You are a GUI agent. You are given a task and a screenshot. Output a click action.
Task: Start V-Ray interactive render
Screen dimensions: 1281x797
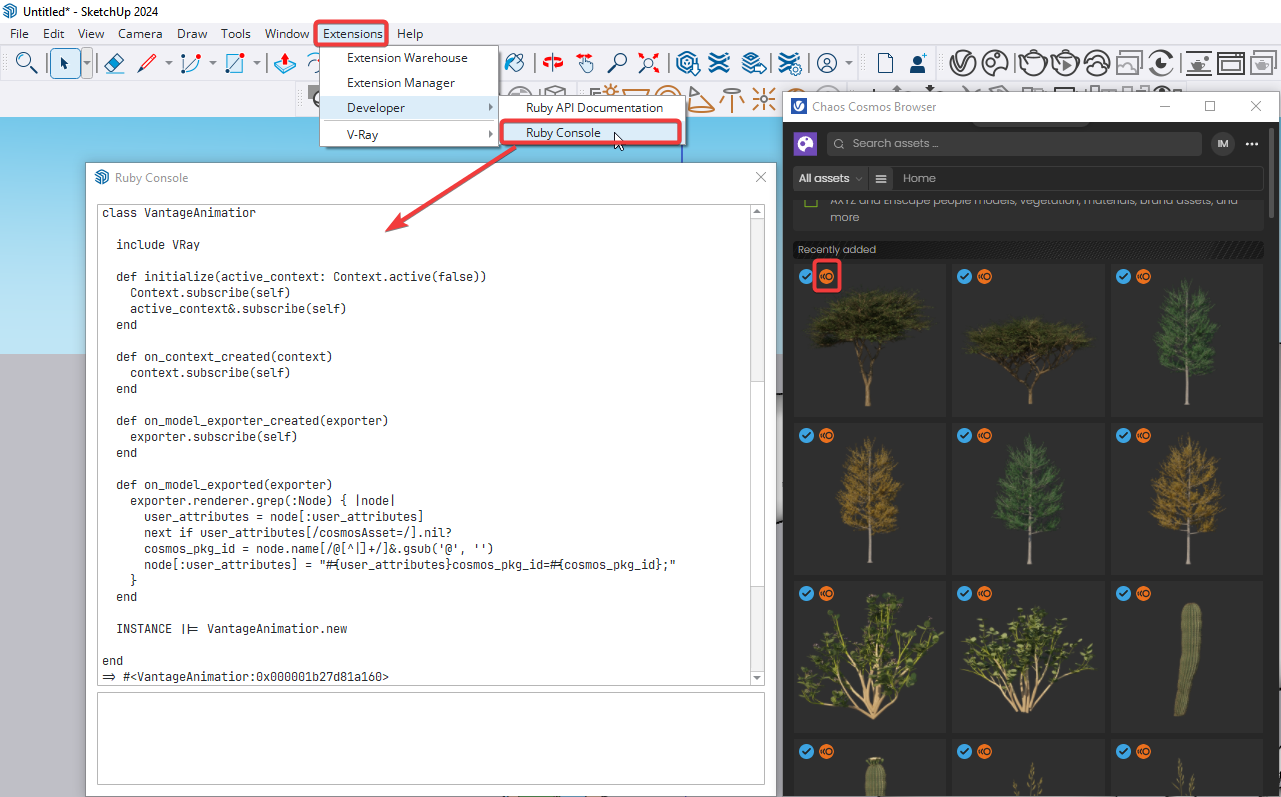[x=1065, y=63]
